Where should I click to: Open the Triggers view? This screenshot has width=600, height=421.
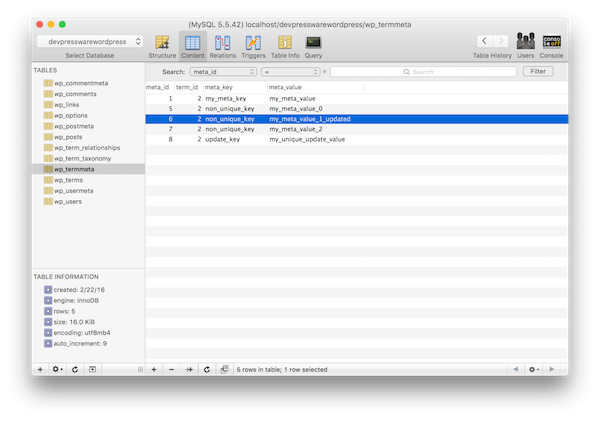click(x=253, y=47)
